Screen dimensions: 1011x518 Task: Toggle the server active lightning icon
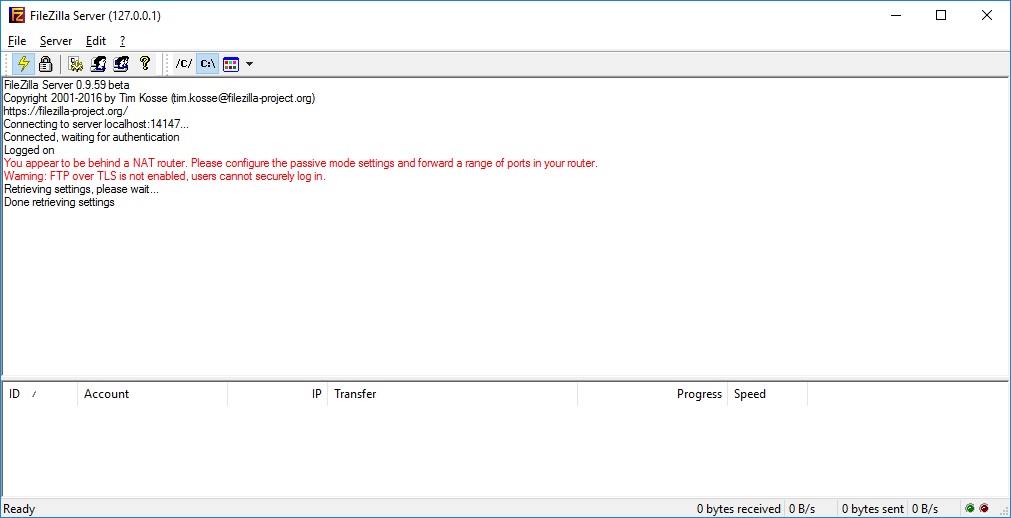[x=24, y=64]
